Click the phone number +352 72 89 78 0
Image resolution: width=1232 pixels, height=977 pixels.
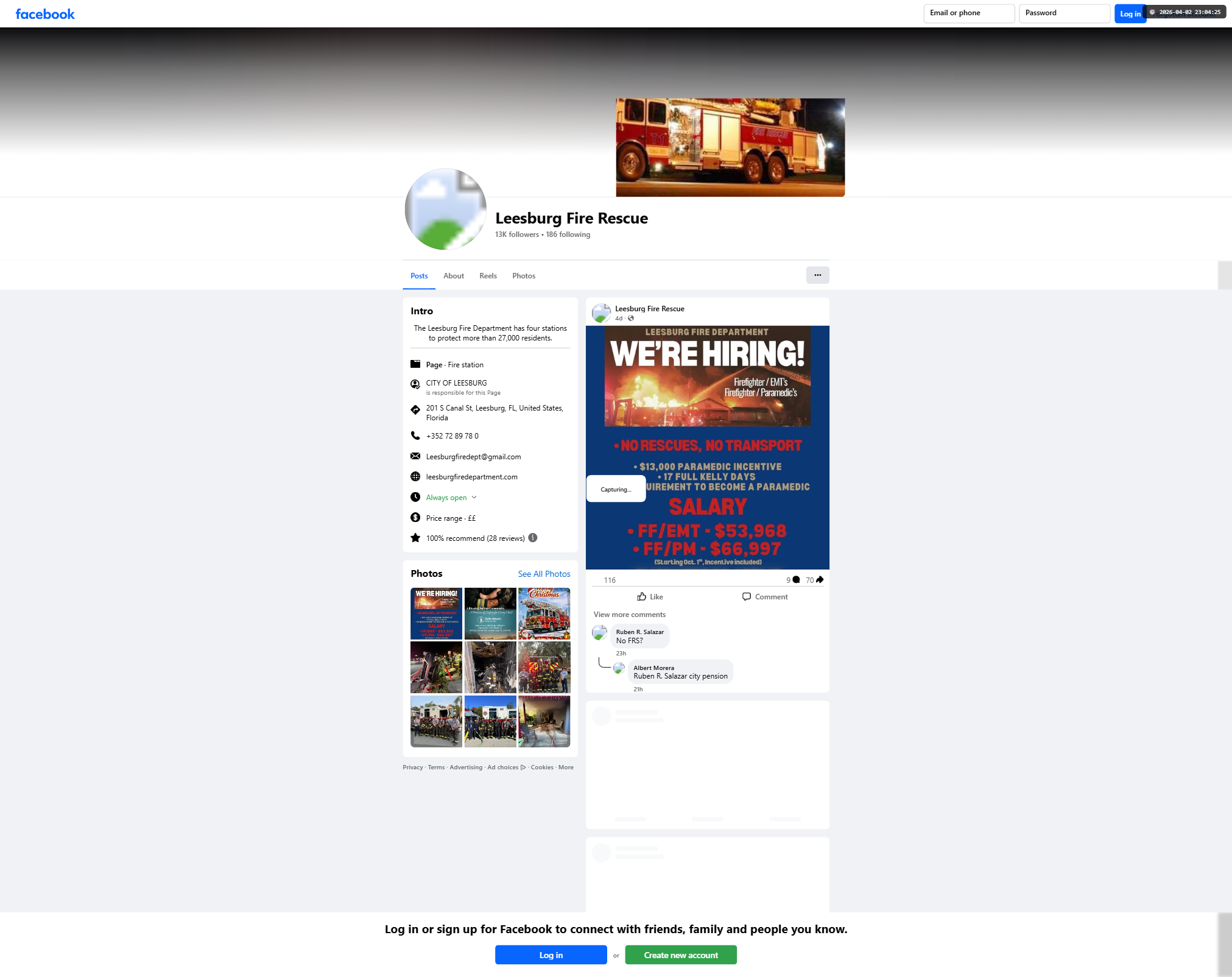click(452, 436)
